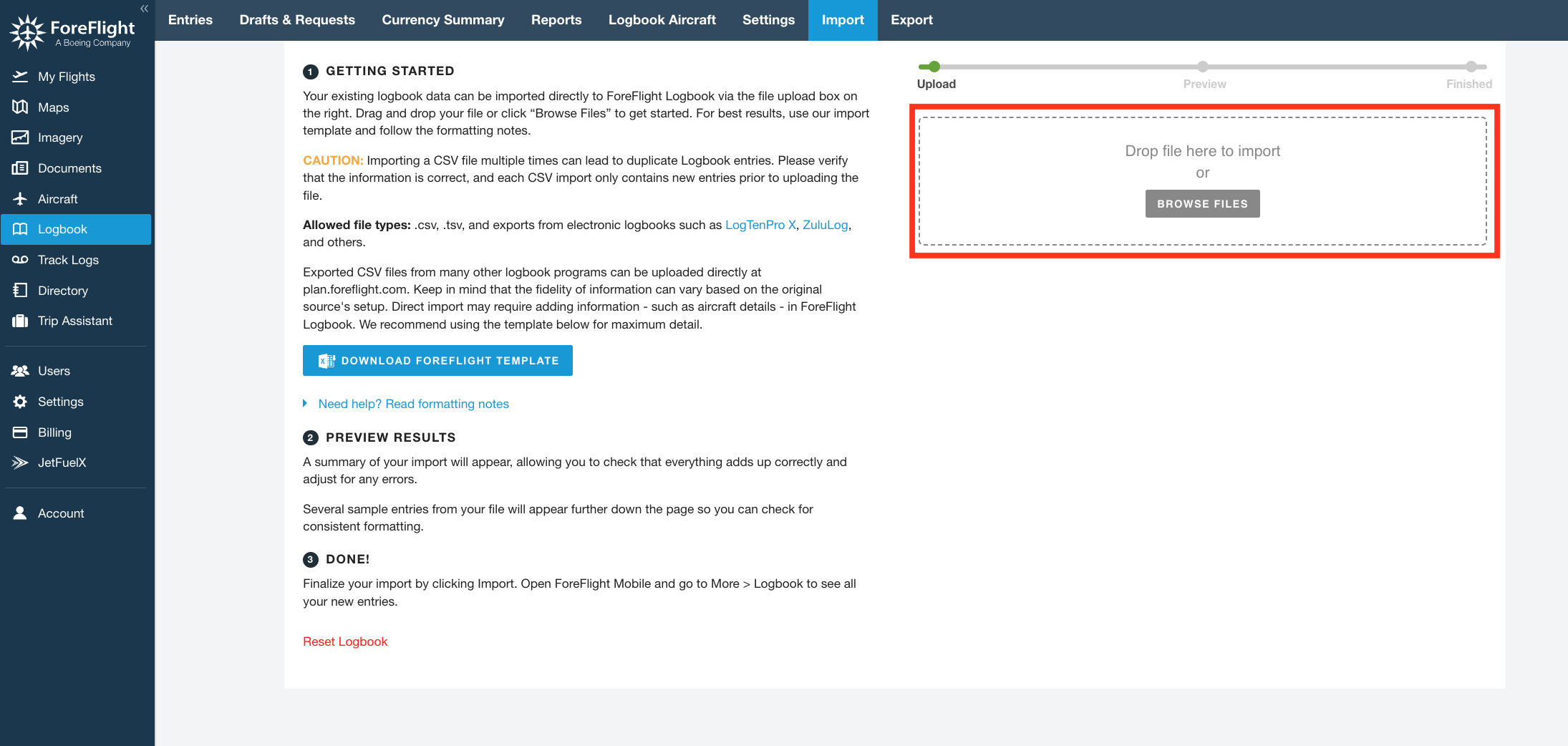Click the PREVIEW RESULTS heading
Image resolution: width=1568 pixels, height=746 pixels.
click(391, 437)
